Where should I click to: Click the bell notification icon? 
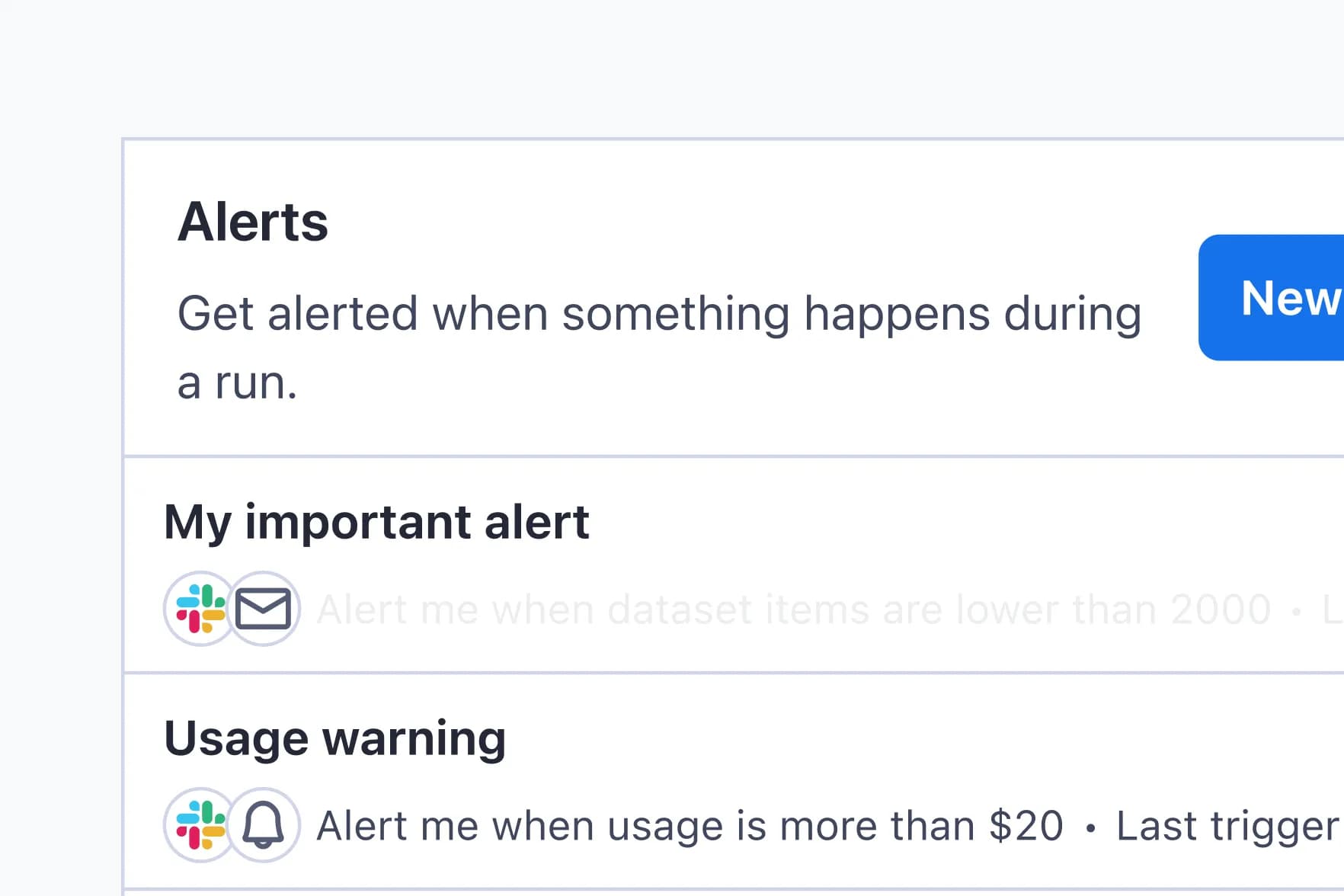tap(264, 825)
